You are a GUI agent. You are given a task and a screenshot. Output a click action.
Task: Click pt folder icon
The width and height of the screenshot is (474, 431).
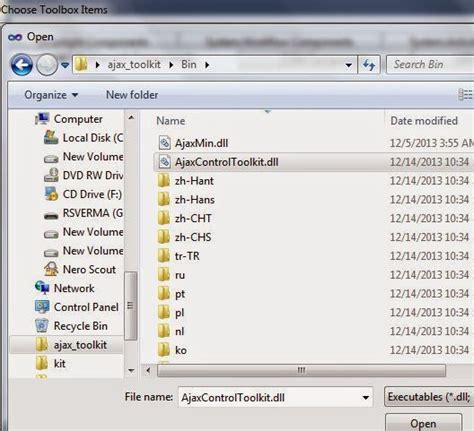tap(164, 294)
